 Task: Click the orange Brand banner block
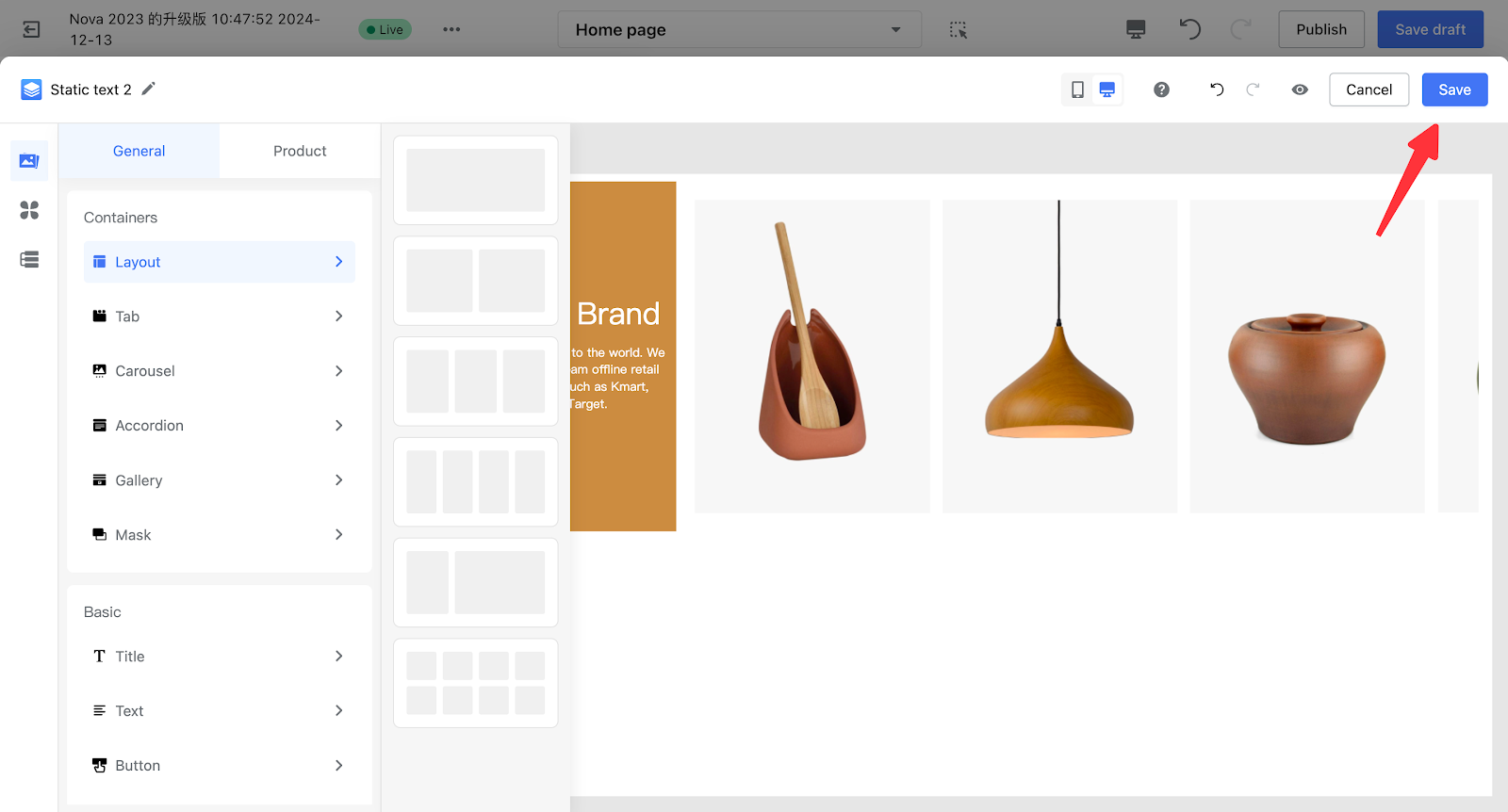[623, 356]
